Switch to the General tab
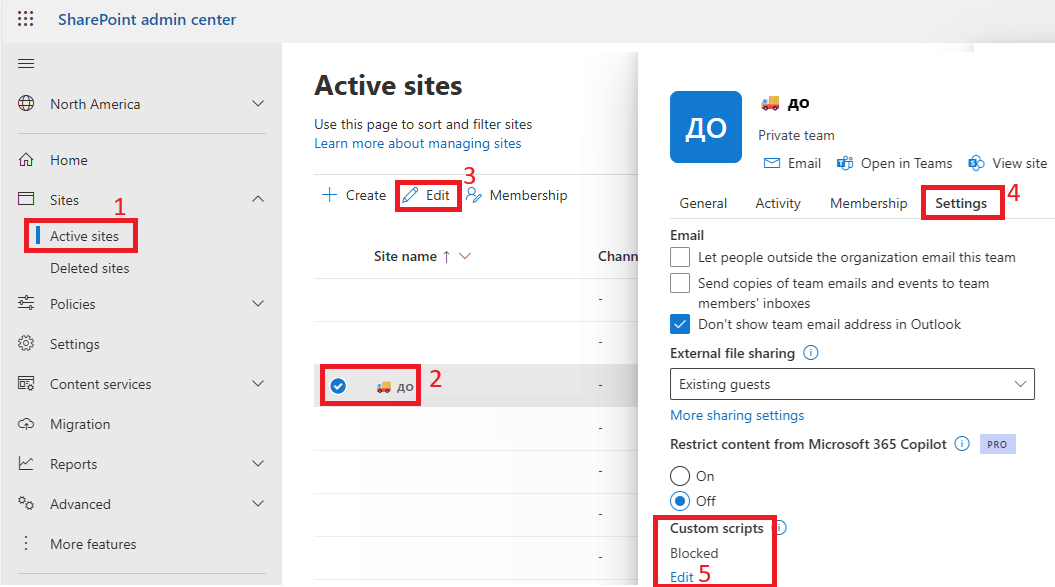This screenshot has width=1055, height=587. tap(703, 203)
